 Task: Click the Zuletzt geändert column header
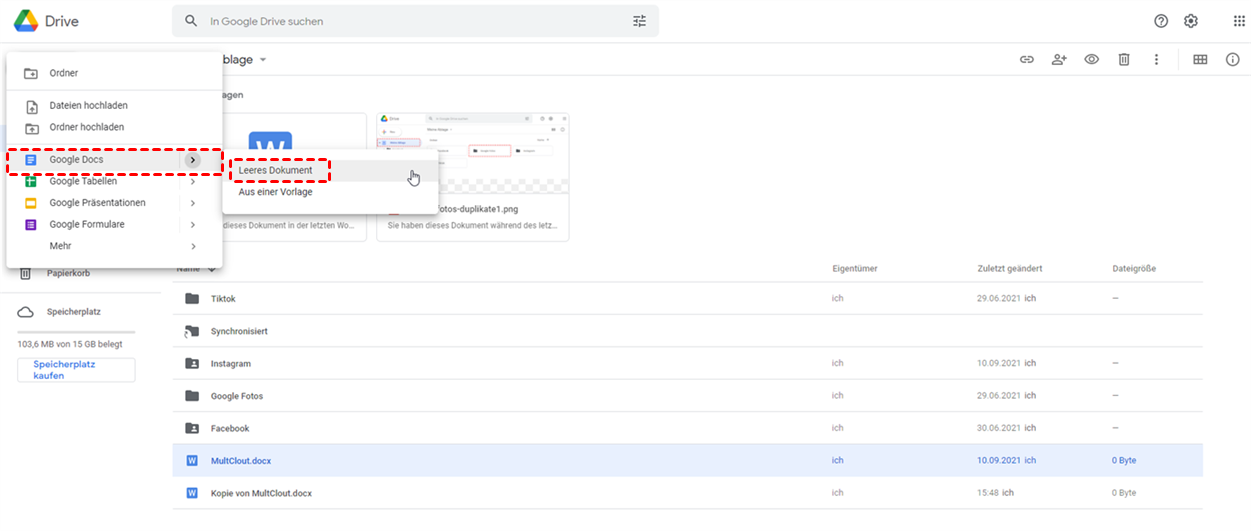click(1010, 269)
